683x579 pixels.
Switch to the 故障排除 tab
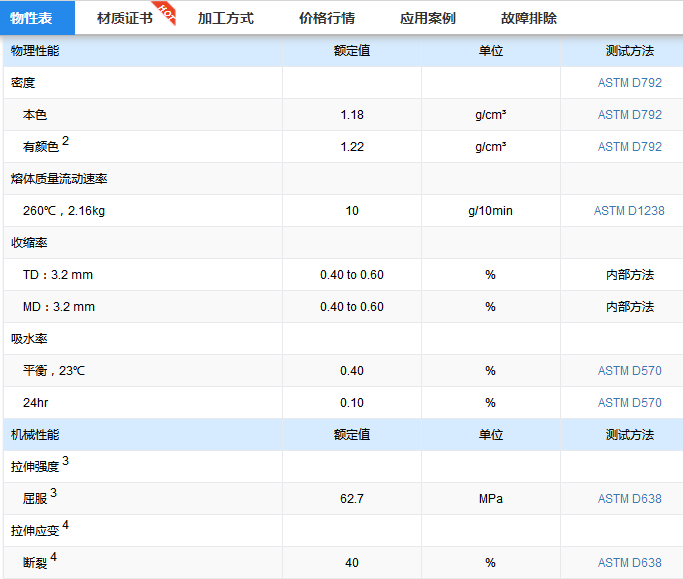[x=529, y=18]
